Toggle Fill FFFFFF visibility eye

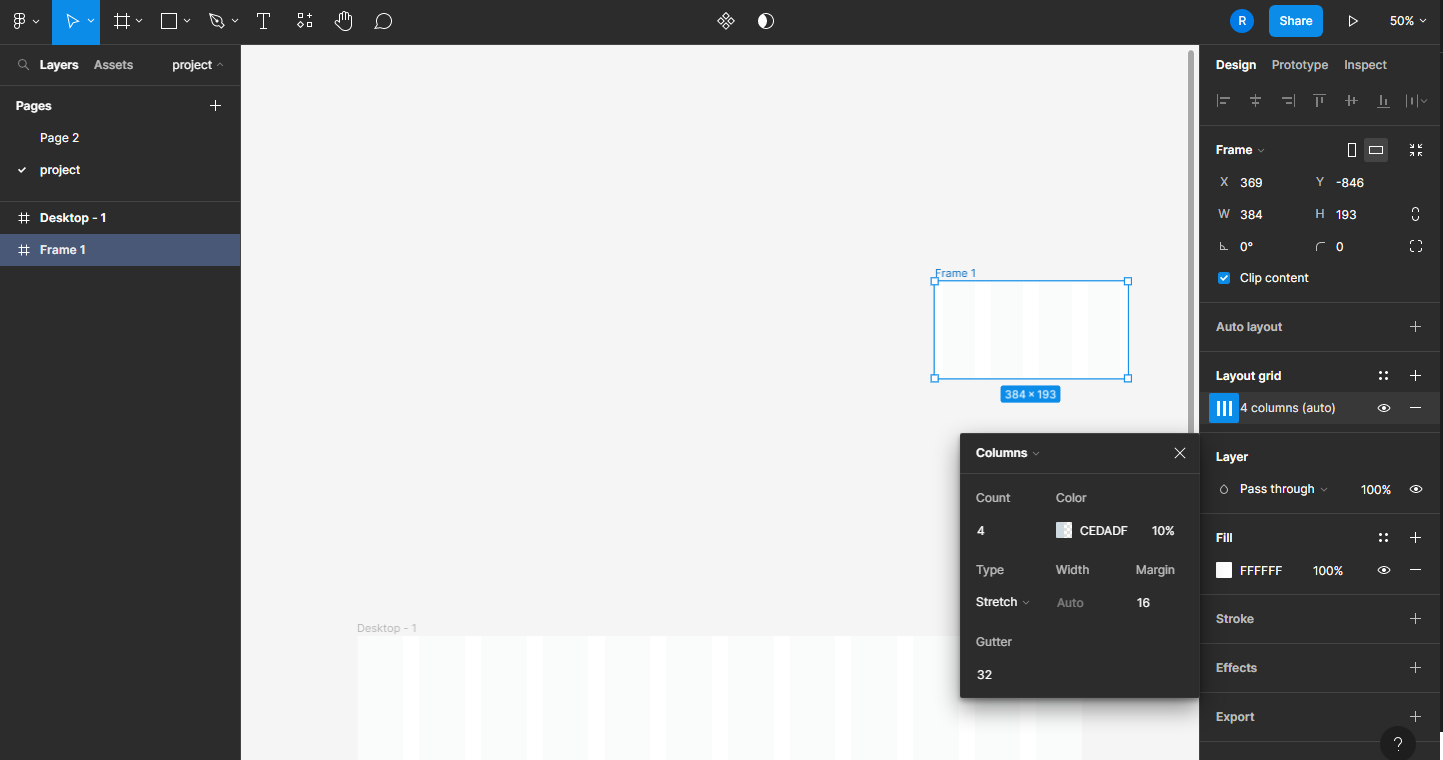point(1384,570)
